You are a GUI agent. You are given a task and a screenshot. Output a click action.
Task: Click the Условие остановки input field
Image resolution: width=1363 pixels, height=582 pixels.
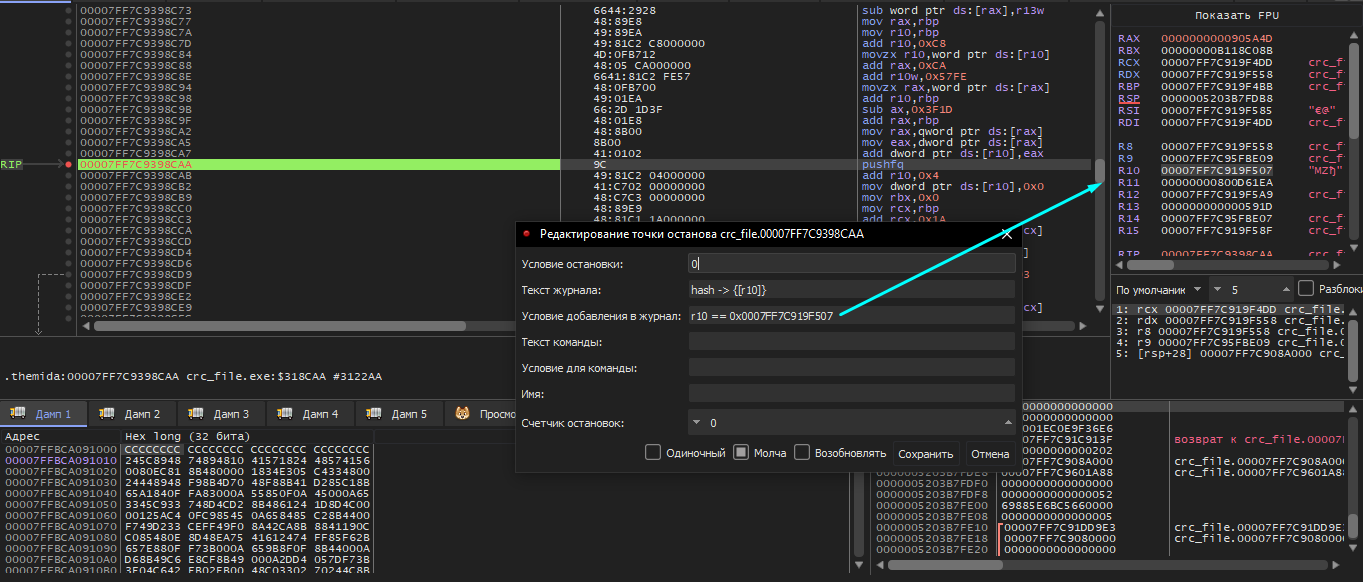click(x=852, y=264)
